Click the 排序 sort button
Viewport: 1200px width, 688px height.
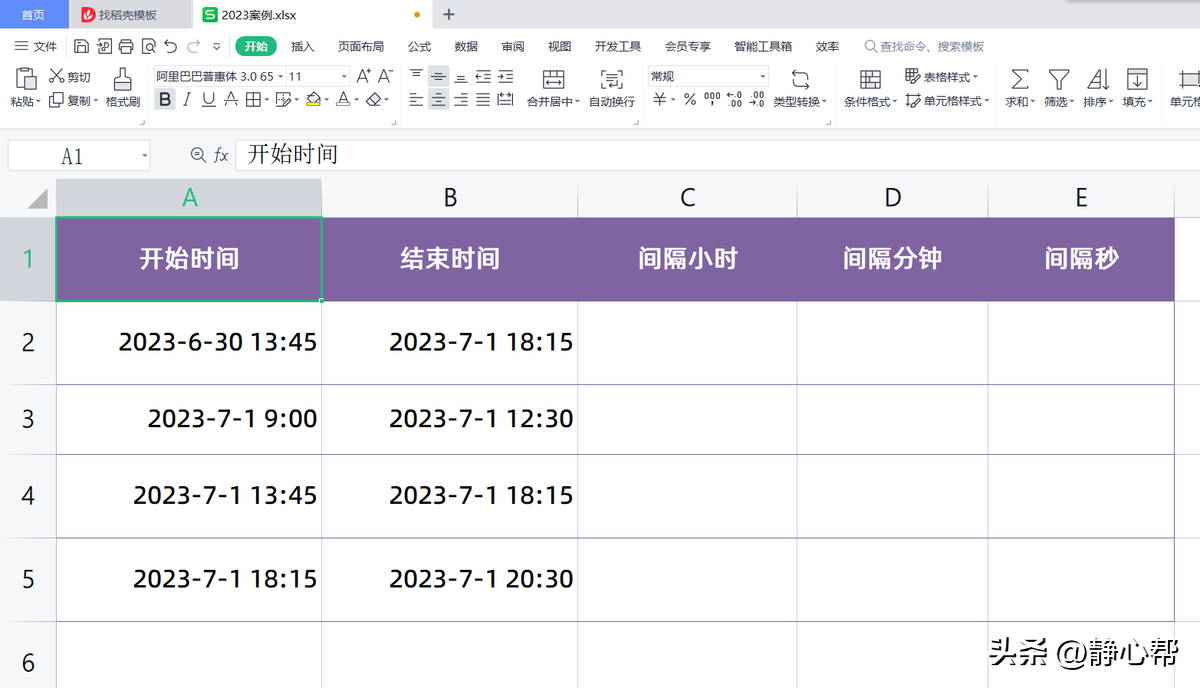click(x=1097, y=88)
